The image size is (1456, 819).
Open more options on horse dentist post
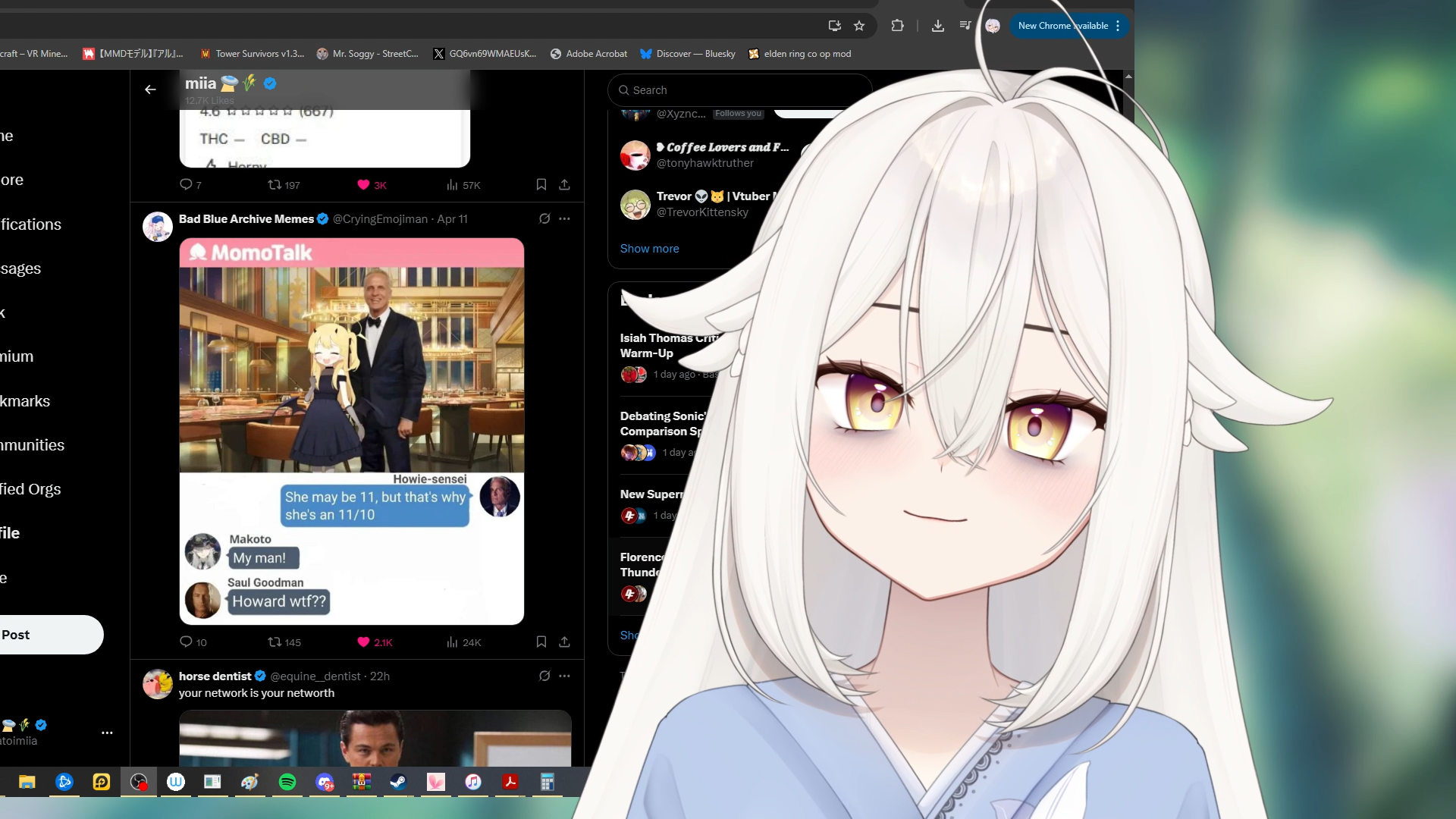click(x=564, y=676)
